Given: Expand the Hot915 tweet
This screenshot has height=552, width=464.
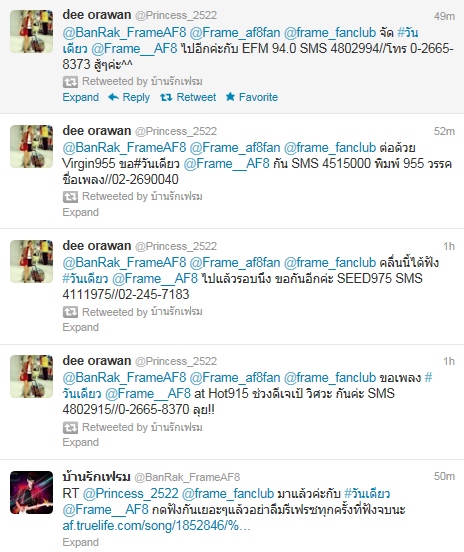Looking at the screenshot, I should click(x=81, y=443).
